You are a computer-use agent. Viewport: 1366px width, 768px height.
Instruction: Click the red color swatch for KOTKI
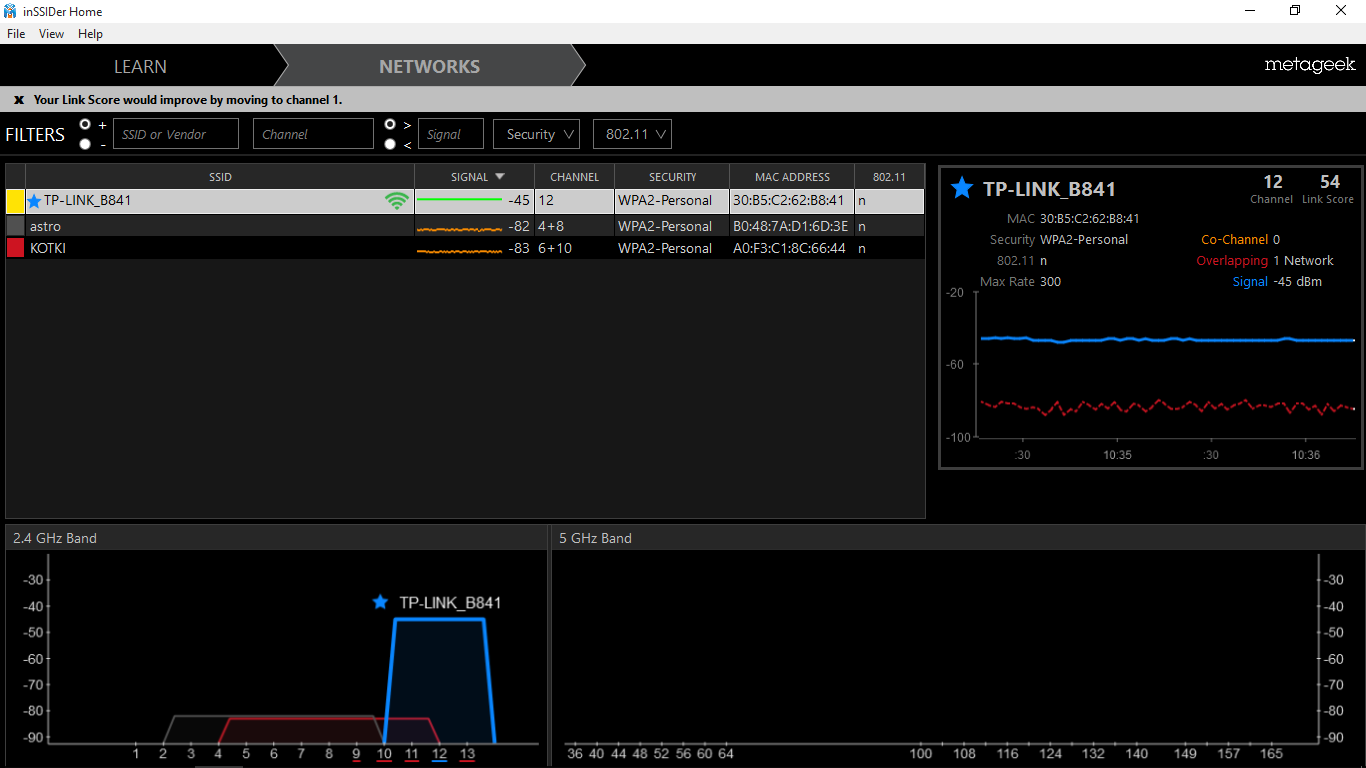click(x=15, y=248)
